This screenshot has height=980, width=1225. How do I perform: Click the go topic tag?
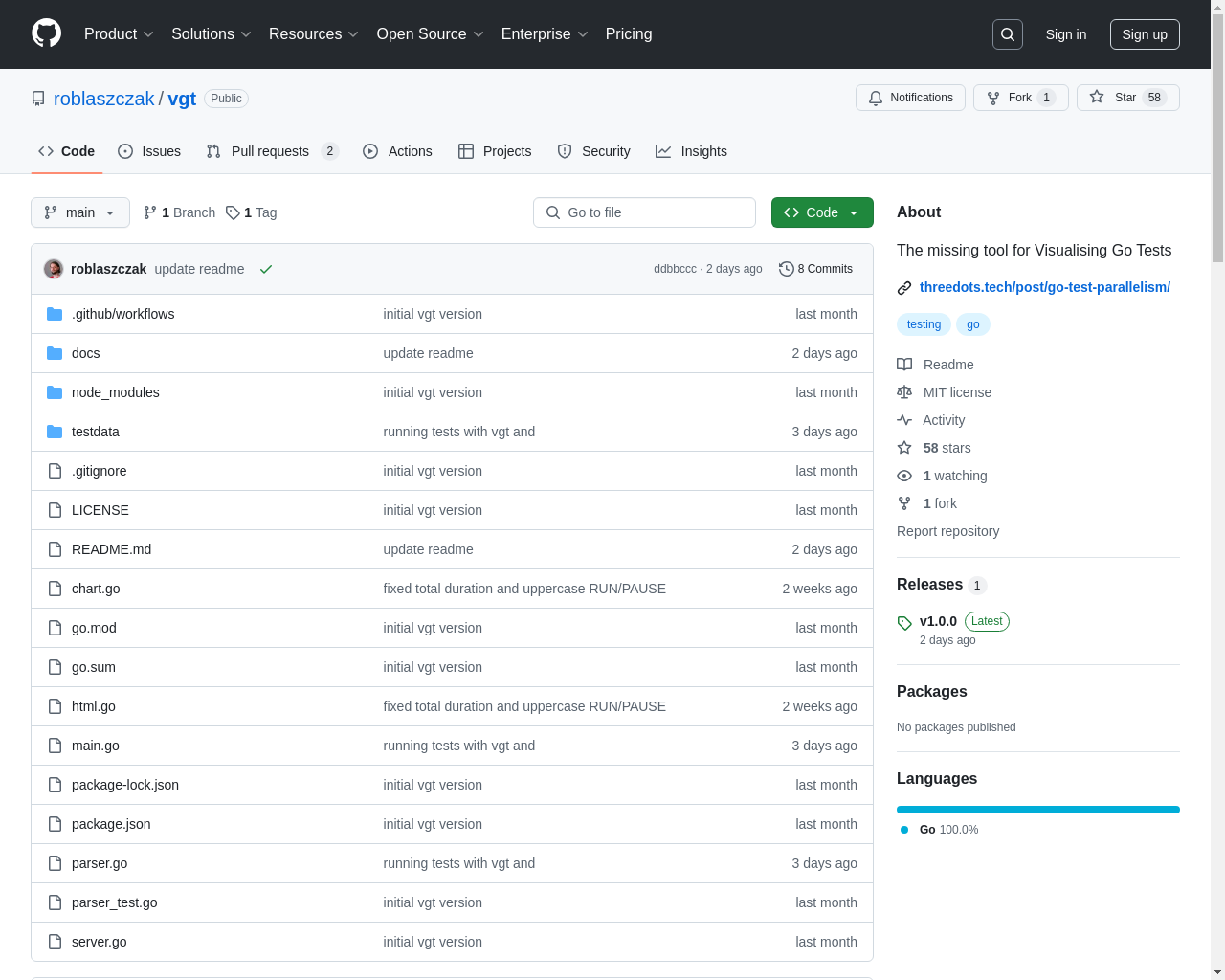click(973, 324)
